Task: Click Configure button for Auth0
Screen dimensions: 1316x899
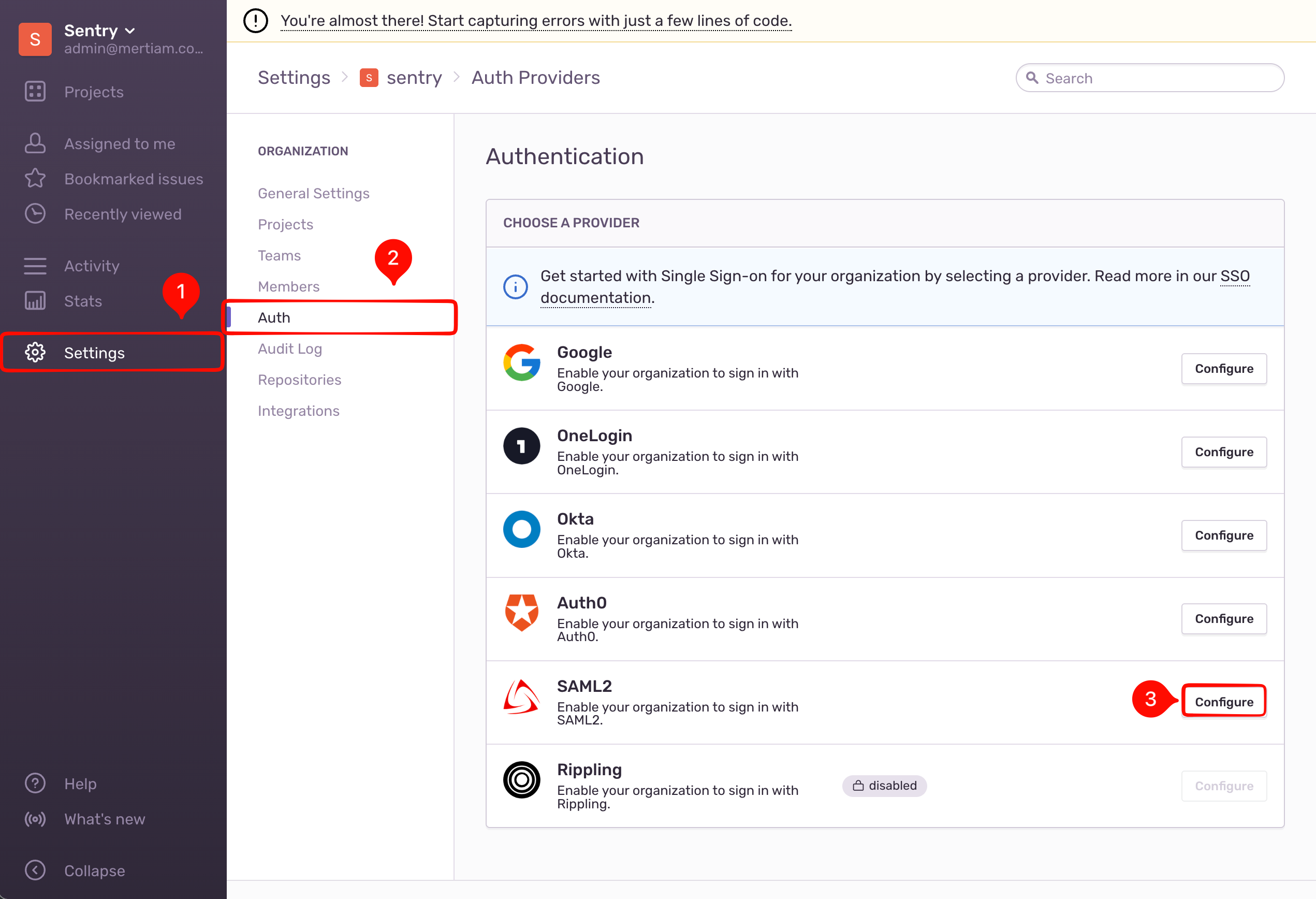Action: (x=1224, y=619)
